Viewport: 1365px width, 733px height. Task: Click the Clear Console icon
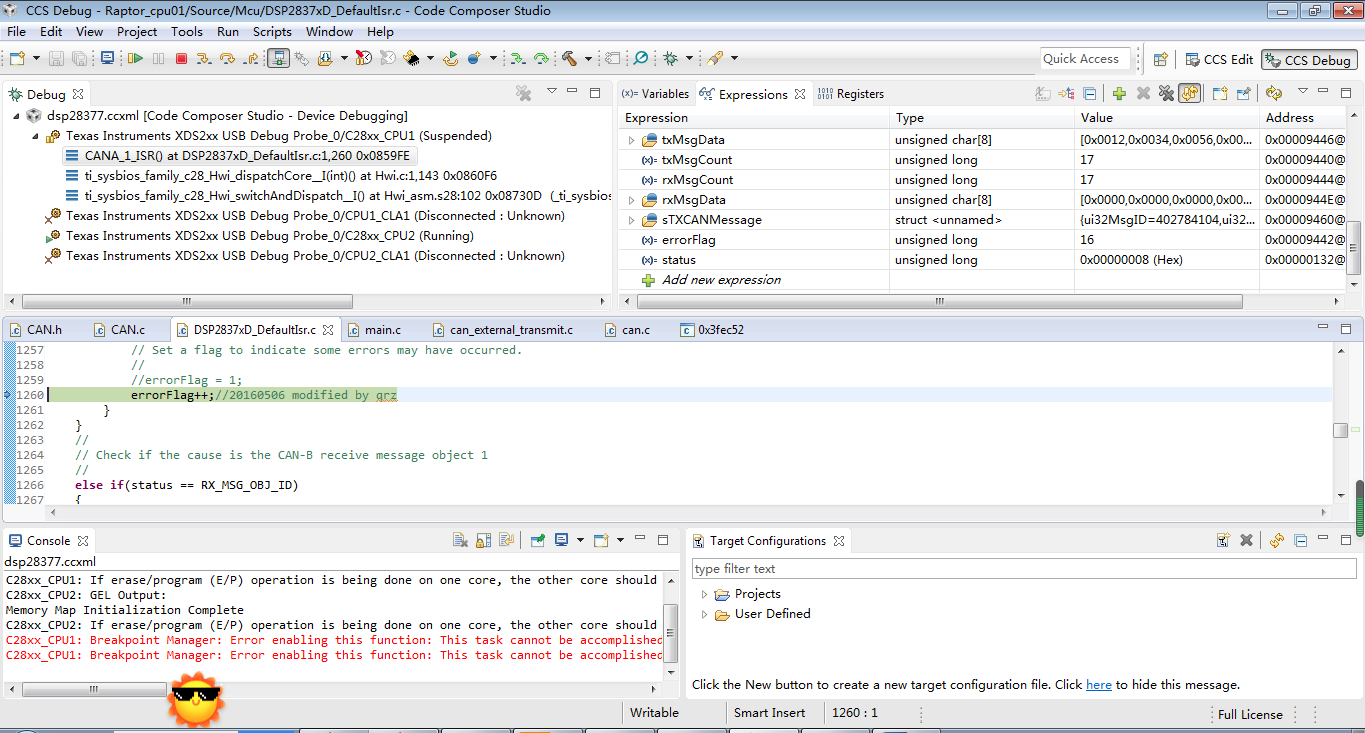coord(460,541)
